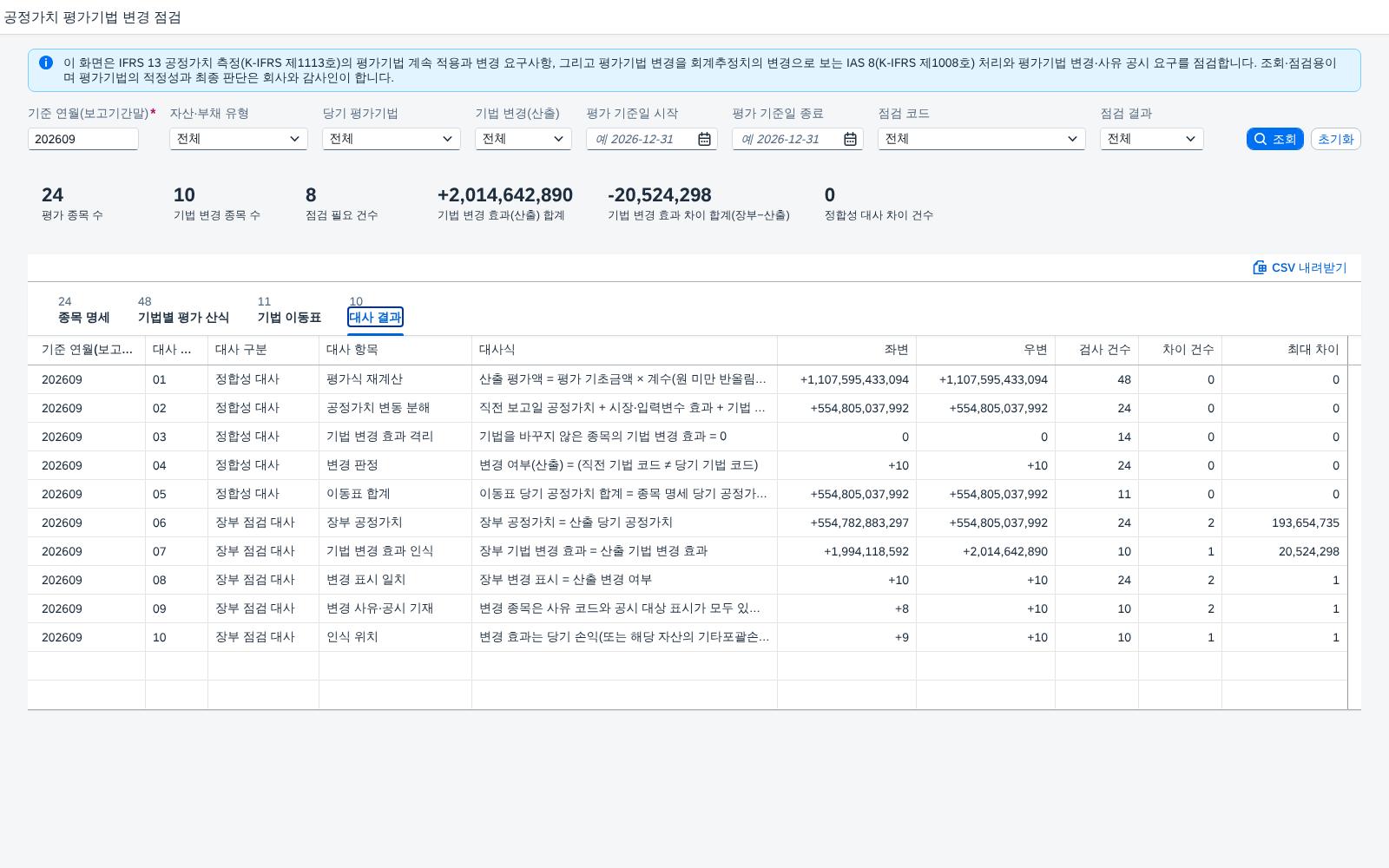Click the 인식 위치 cell
The image size is (1389, 868).
[x=395, y=637]
